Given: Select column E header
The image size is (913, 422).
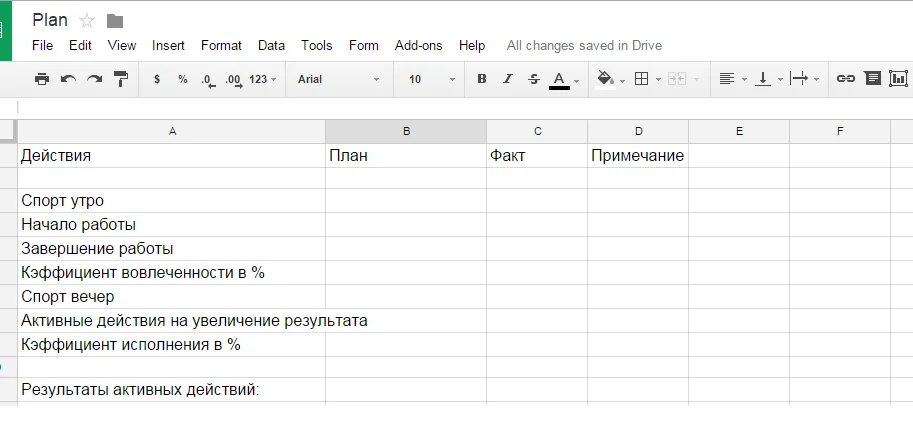Looking at the screenshot, I should (739, 132).
